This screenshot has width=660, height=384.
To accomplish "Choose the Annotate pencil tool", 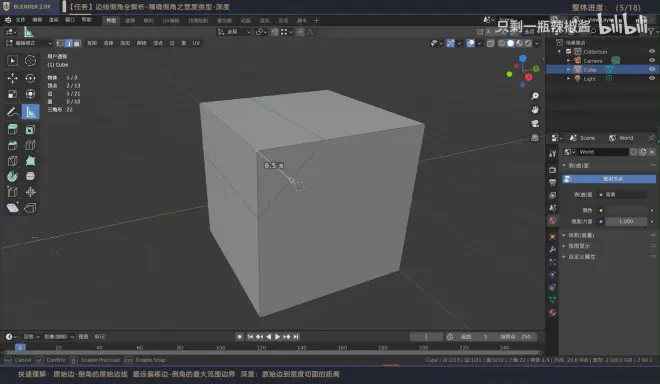I will (x=13, y=112).
